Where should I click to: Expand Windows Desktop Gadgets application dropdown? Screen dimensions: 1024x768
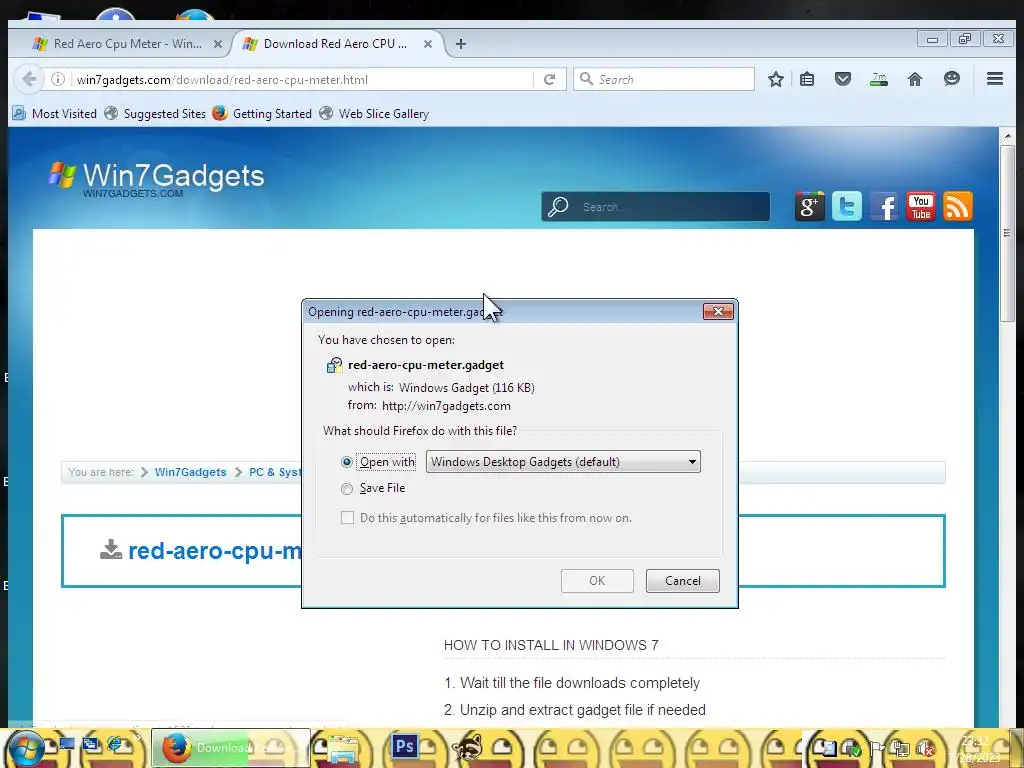click(x=563, y=462)
